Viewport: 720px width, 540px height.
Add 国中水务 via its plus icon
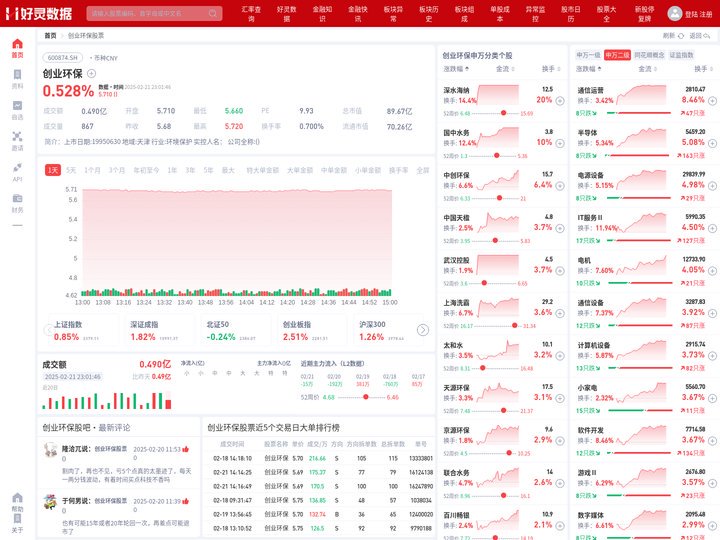point(560,143)
